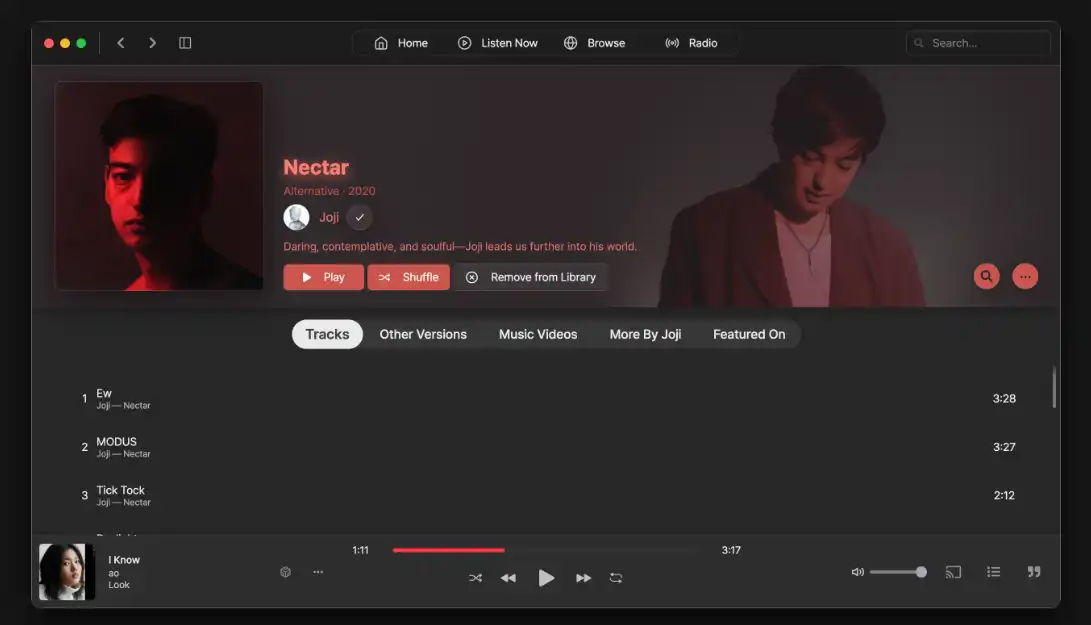The image size is (1091, 625).
Task: Open the player bar ellipsis menu
Action: [x=318, y=572]
